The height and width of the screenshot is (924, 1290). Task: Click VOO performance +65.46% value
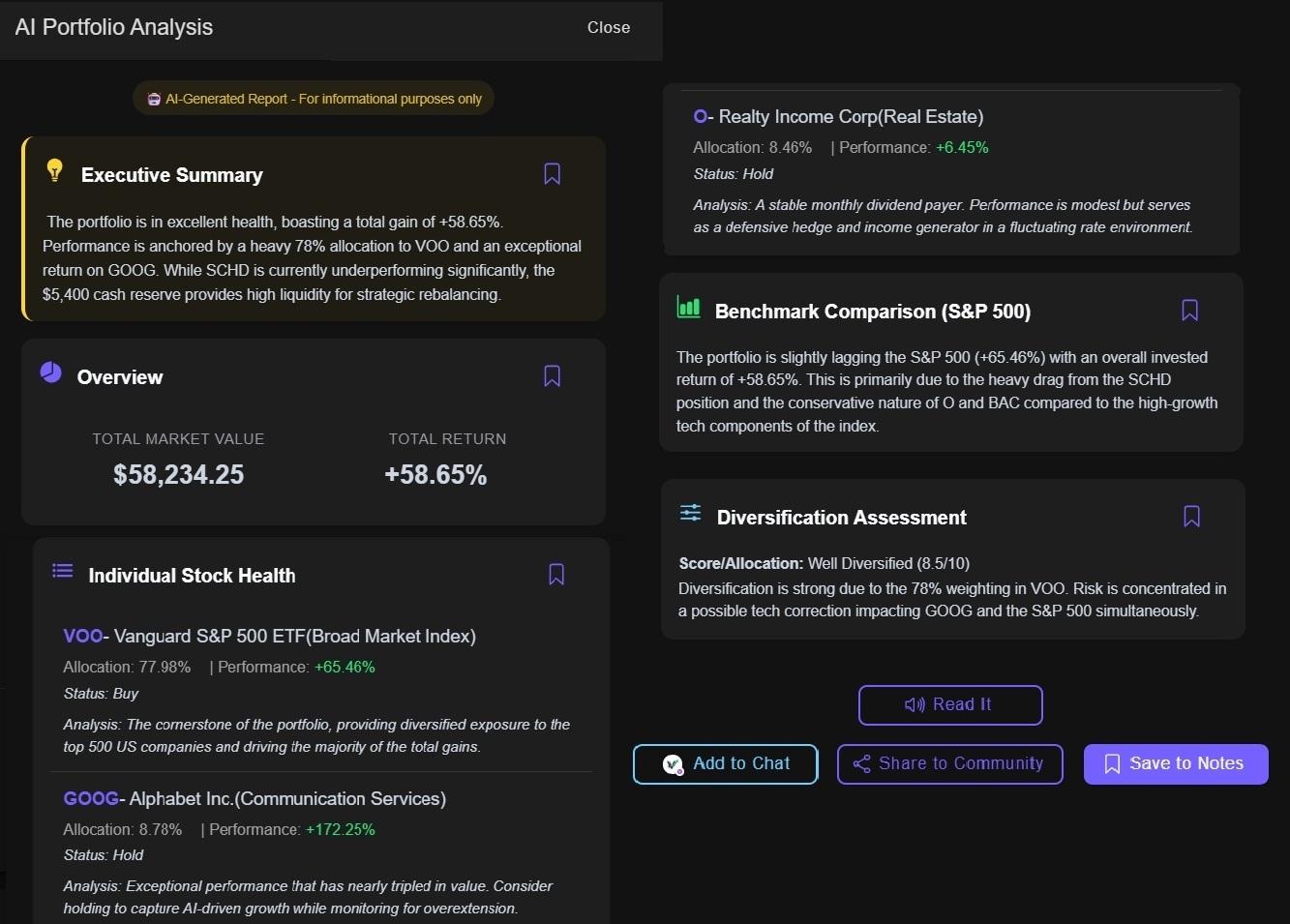[x=345, y=668]
